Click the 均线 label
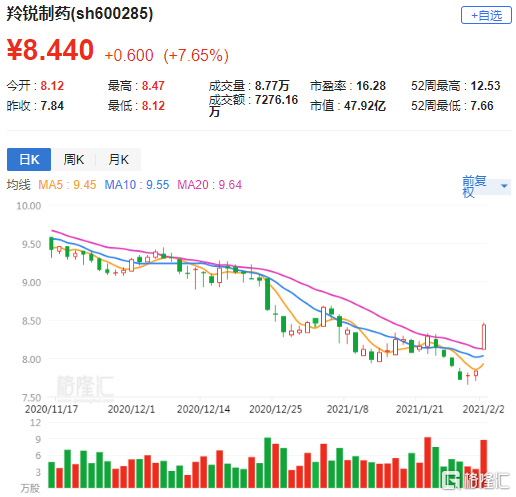Screen dimensions: 516x497 point(19,185)
